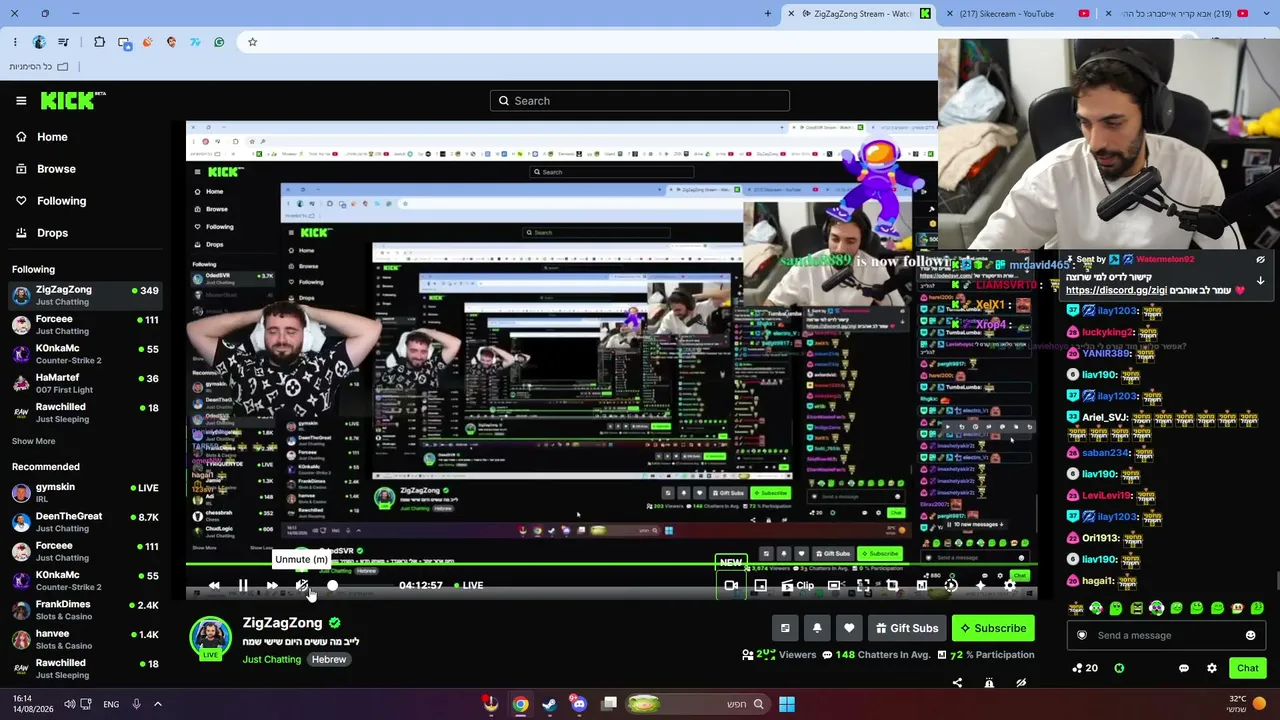Open a new browser tab

(768, 14)
